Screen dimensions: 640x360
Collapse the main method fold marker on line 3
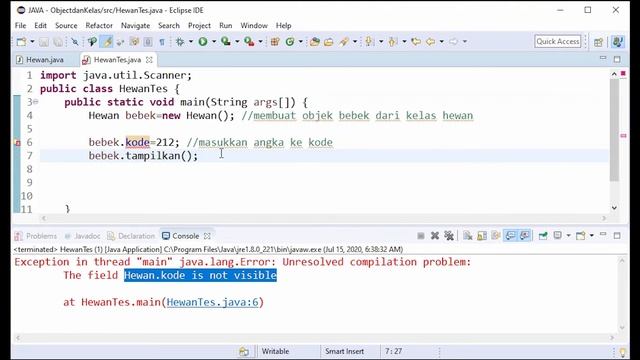[36, 102]
